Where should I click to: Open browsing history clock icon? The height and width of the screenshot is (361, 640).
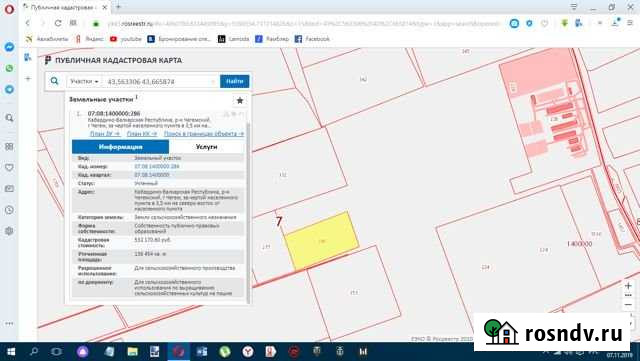9,210
